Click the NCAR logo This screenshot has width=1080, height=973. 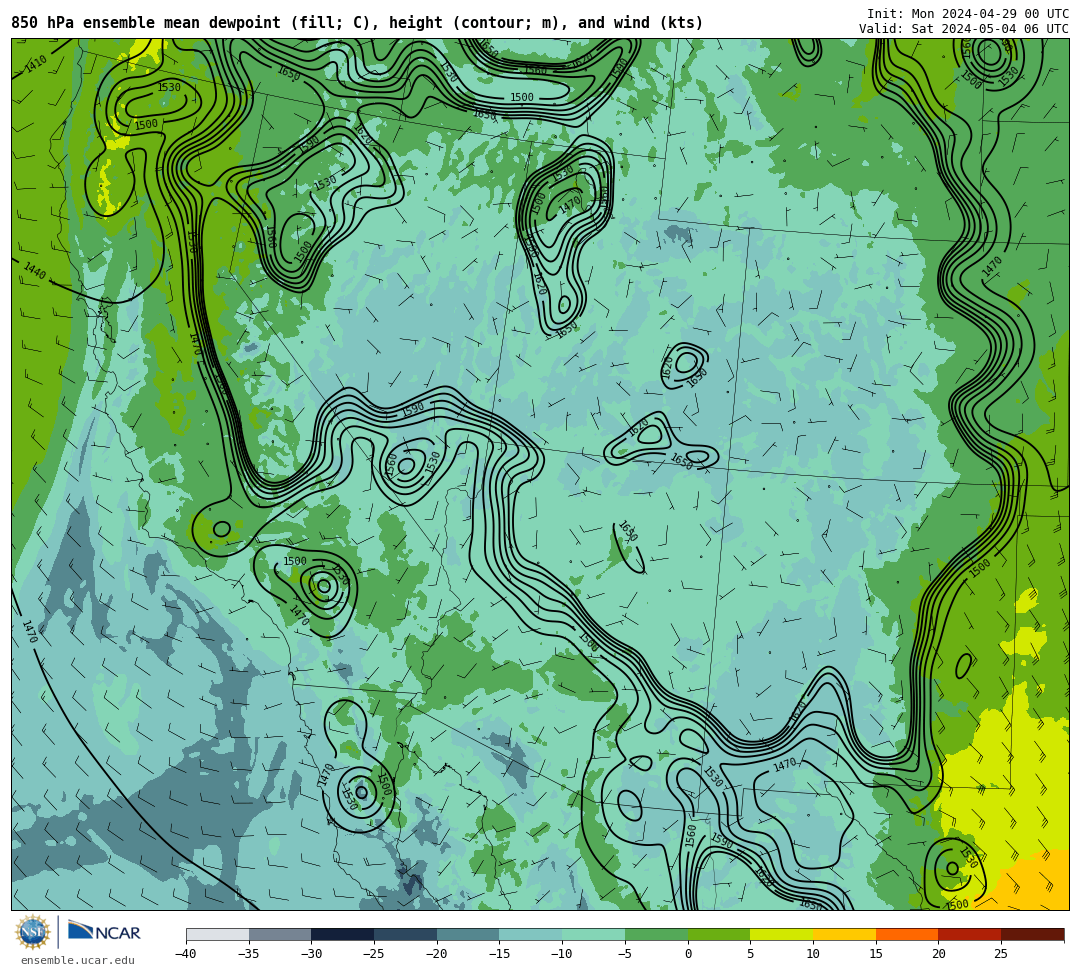104,932
